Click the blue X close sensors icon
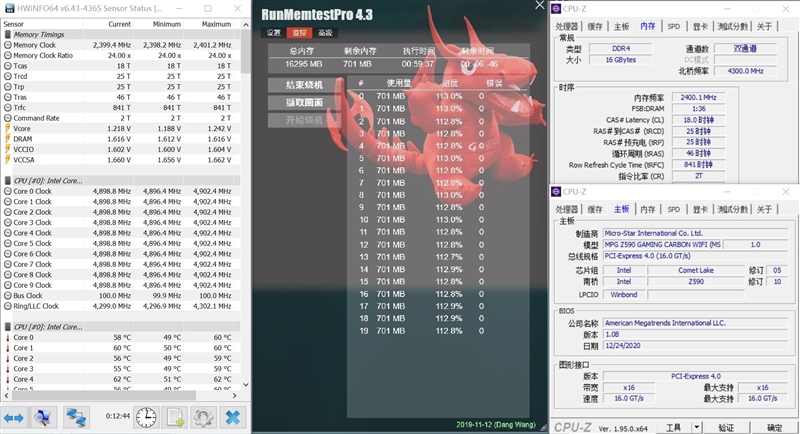This screenshot has height=434, width=800. pyautogui.click(x=233, y=418)
